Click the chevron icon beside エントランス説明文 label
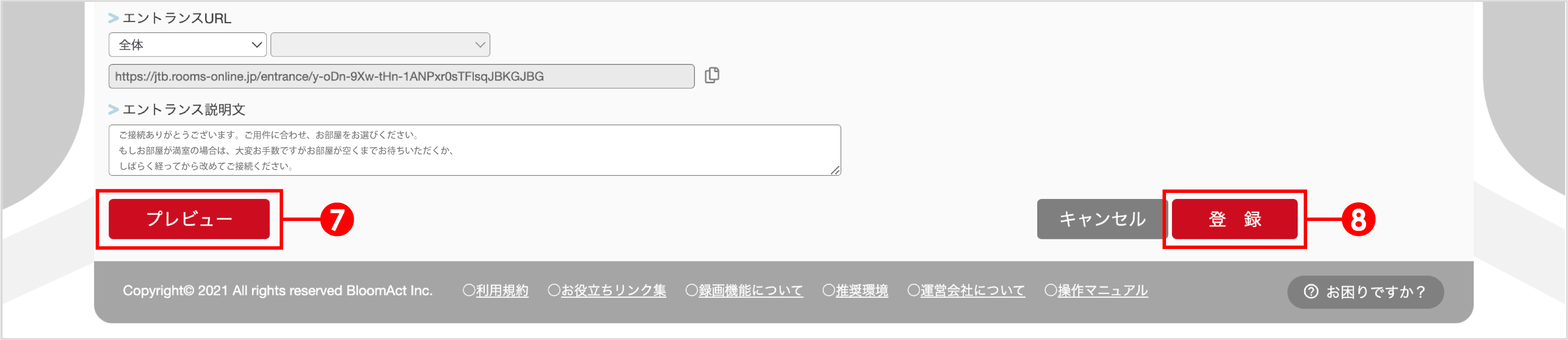Image resolution: width=1568 pixels, height=340 pixels. (x=113, y=109)
